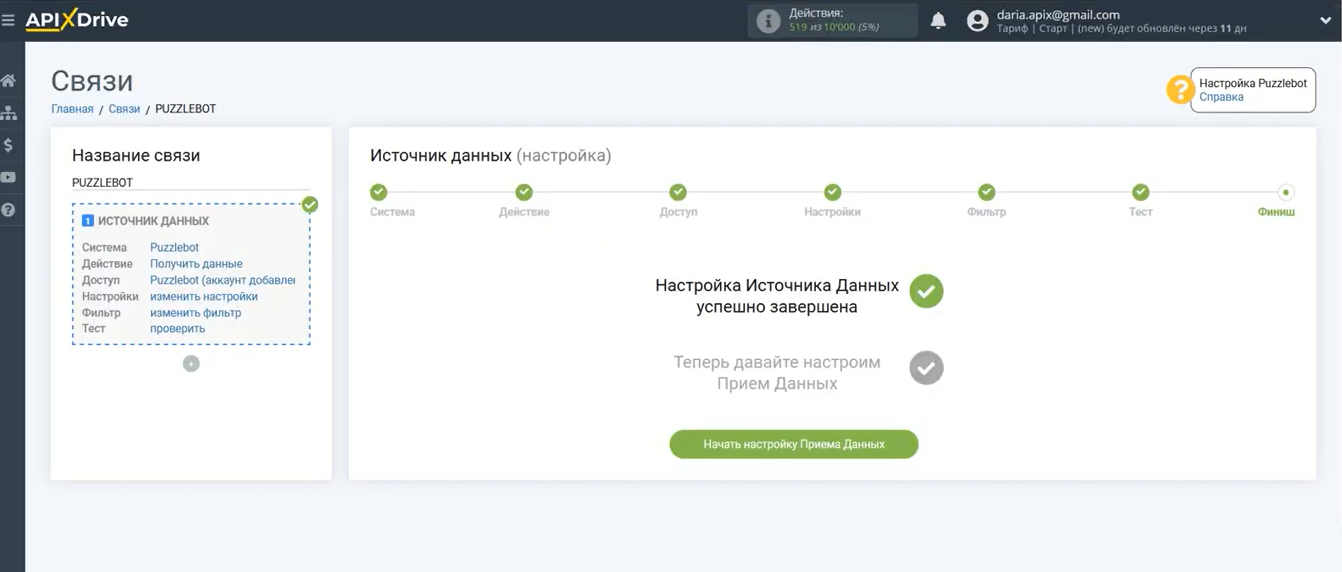This screenshot has height=572, width=1342.
Task: Open the Справка help link
Action: [x=1221, y=97]
